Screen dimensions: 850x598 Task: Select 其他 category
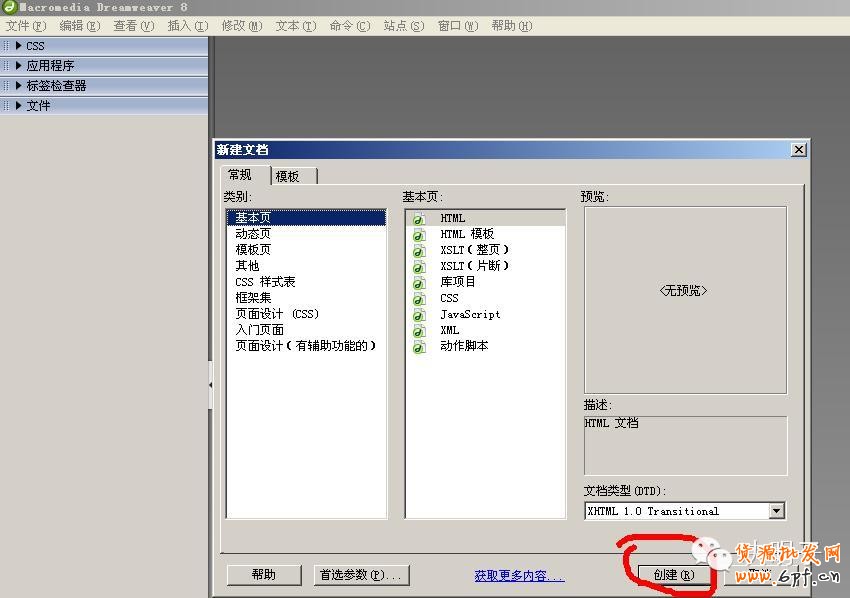pyautogui.click(x=306, y=266)
